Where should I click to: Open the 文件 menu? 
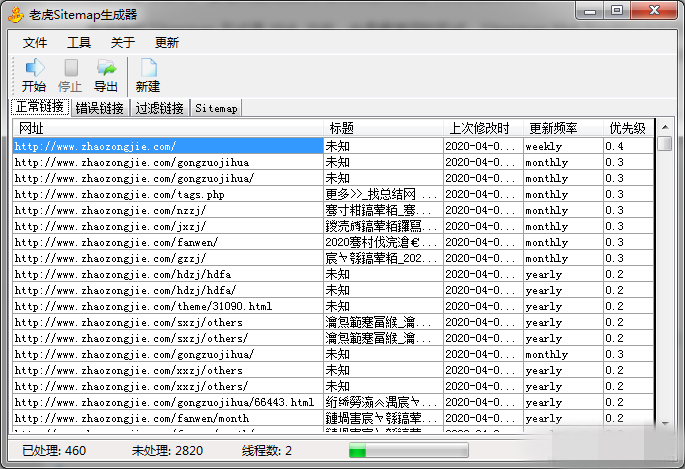[35, 42]
